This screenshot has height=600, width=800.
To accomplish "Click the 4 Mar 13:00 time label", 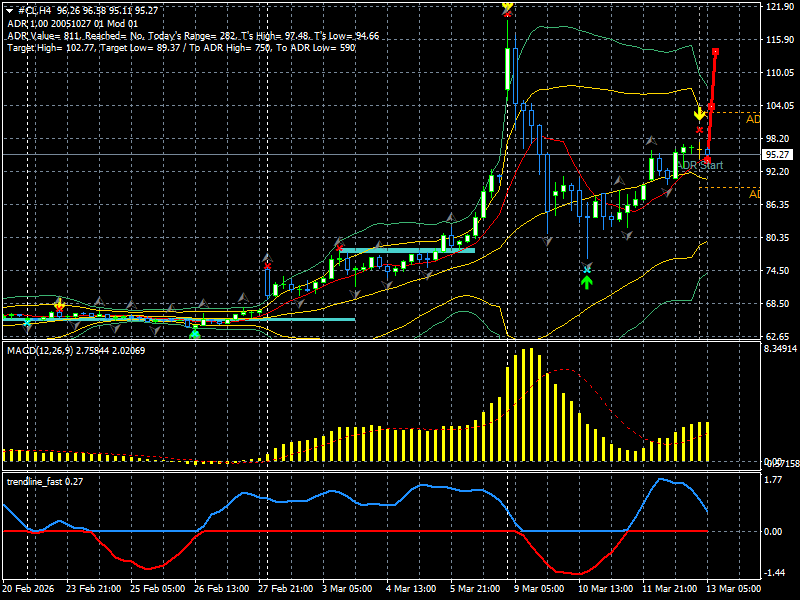I will (411, 588).
